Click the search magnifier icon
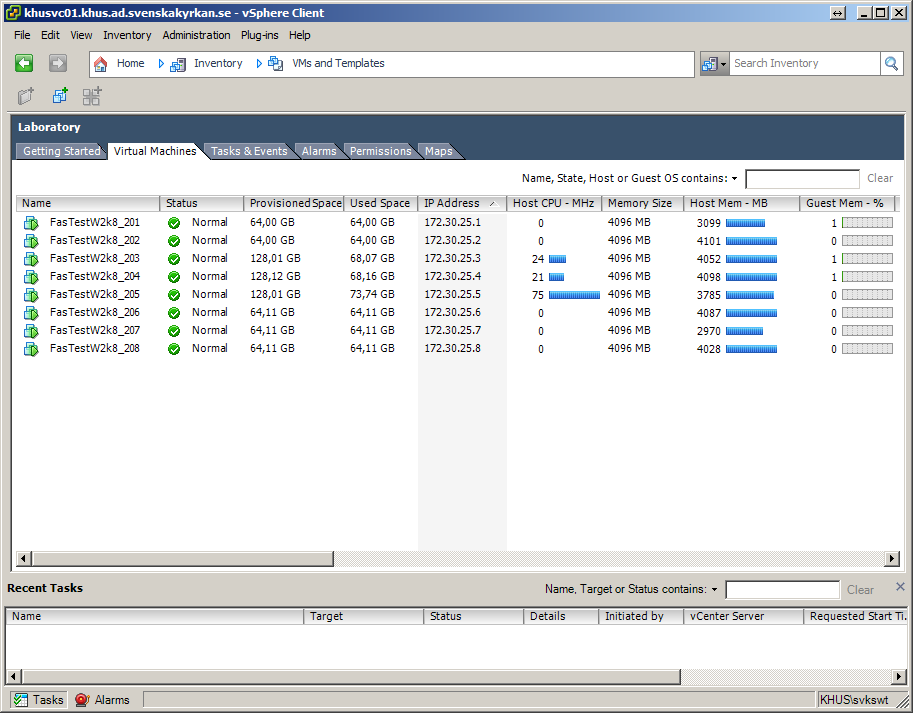Screen dimensions: 913x713 coord(891,63)
